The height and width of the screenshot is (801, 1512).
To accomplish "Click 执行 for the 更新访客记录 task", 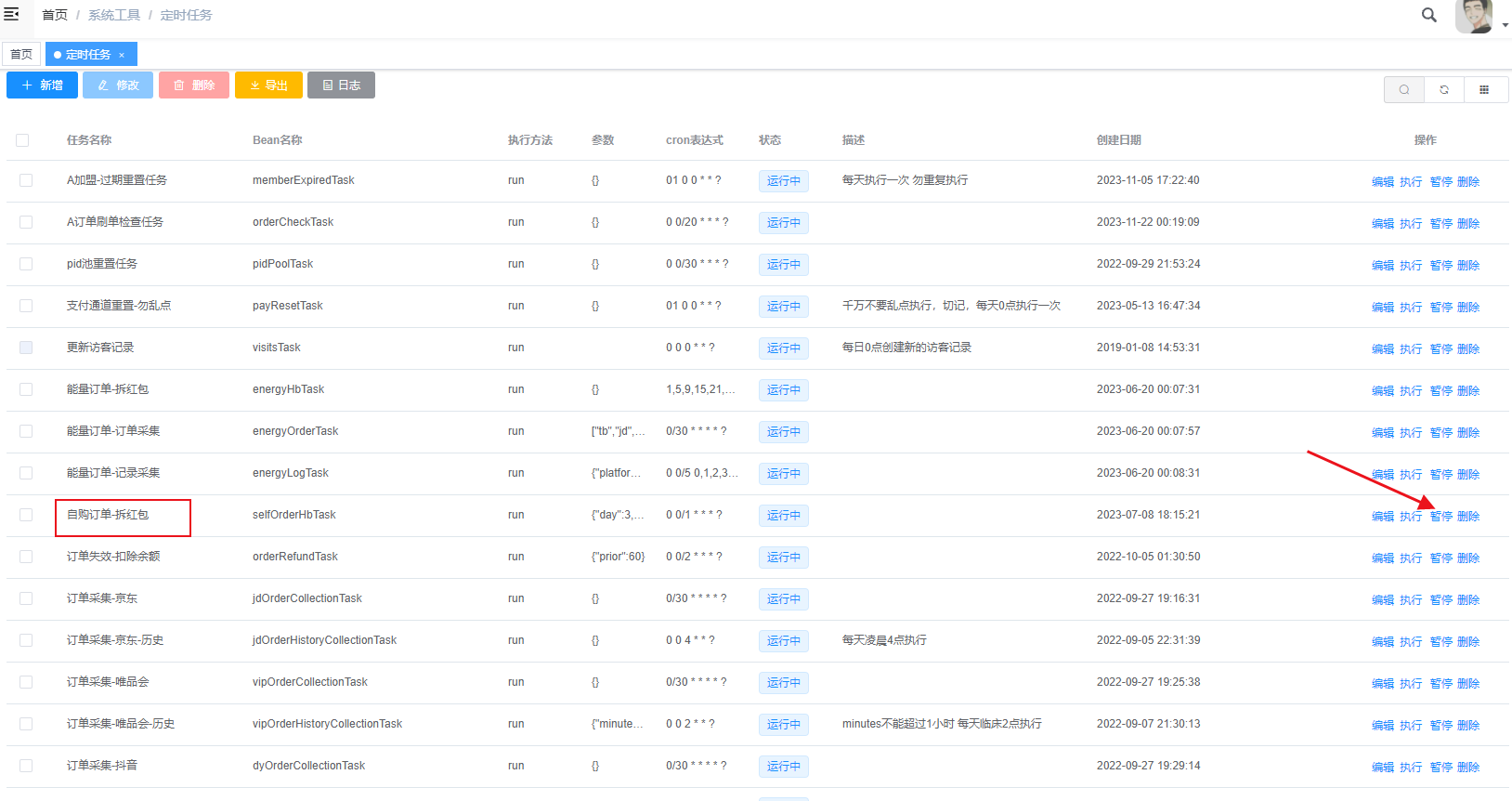I will click(x=1411, y=349).
